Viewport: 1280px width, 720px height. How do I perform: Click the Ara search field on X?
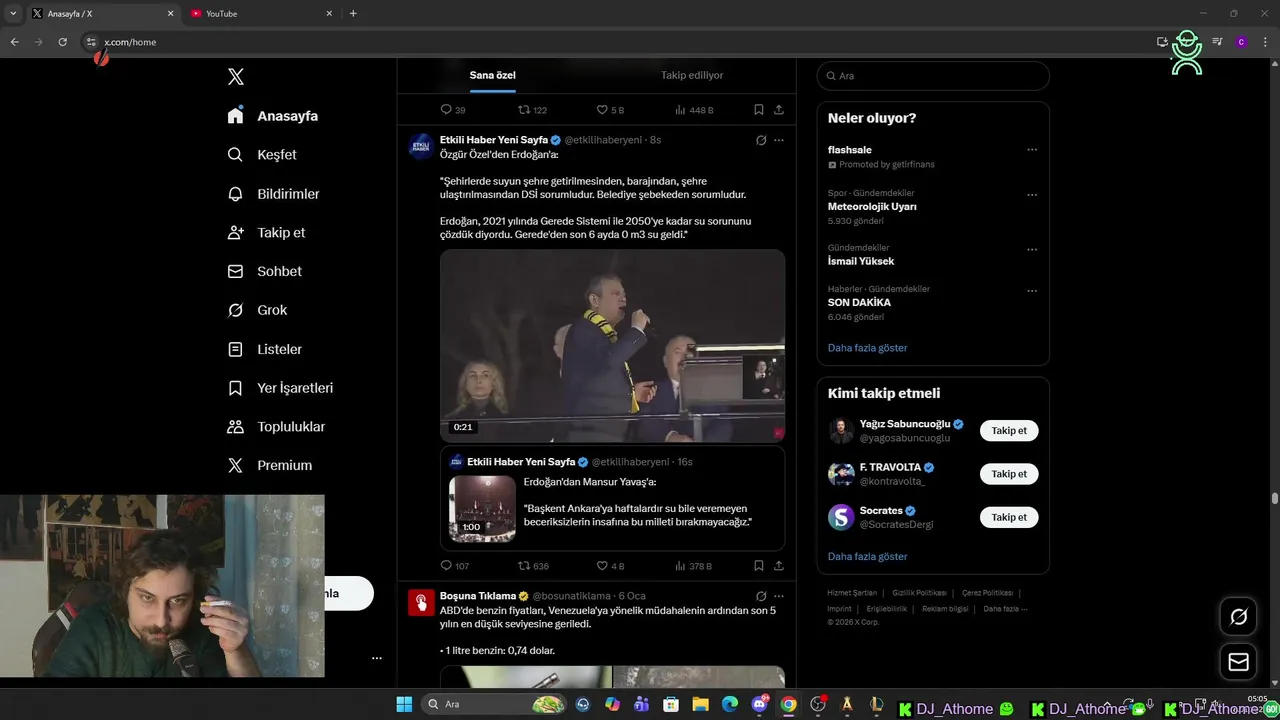point(934,76)
